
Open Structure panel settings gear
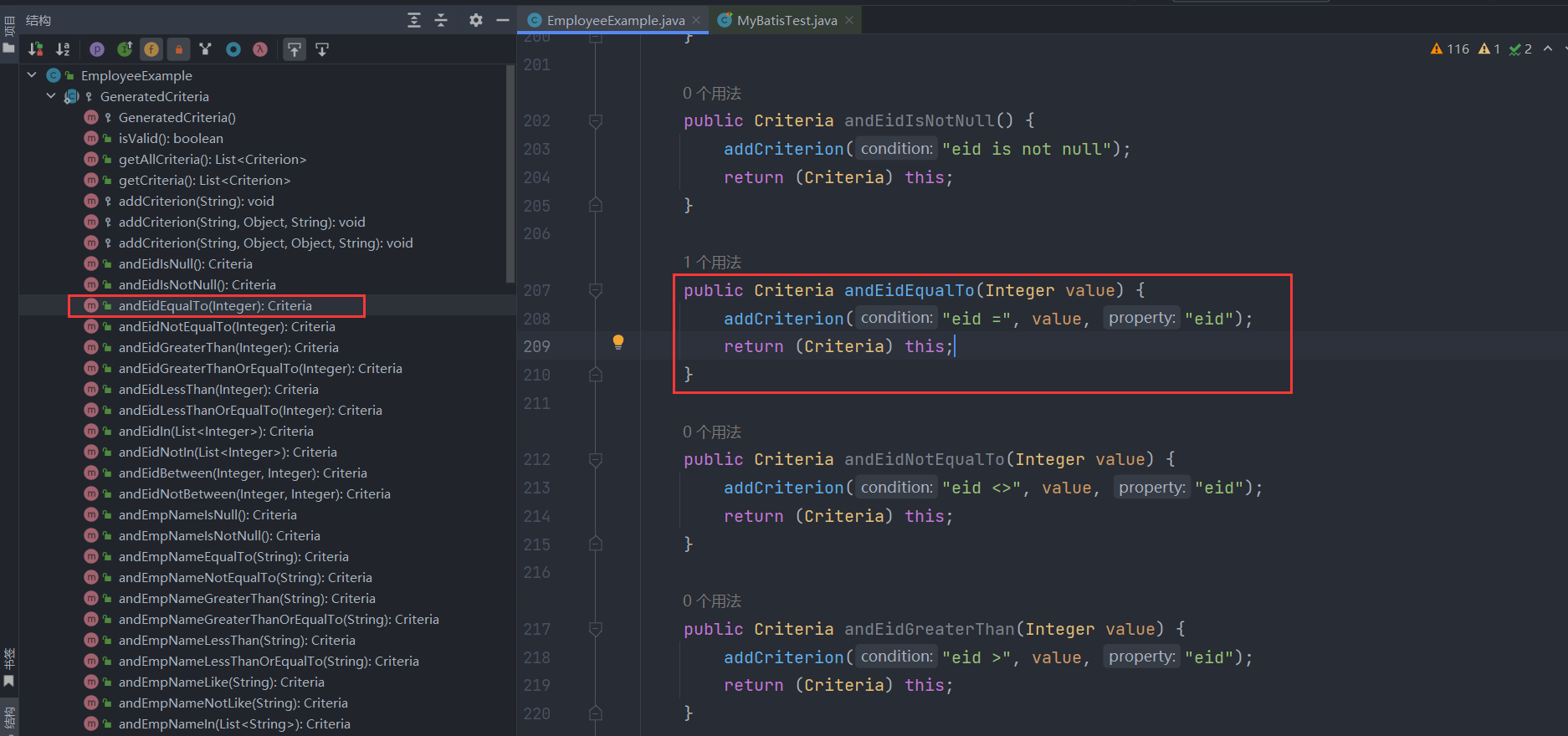[x=476, y=20]
